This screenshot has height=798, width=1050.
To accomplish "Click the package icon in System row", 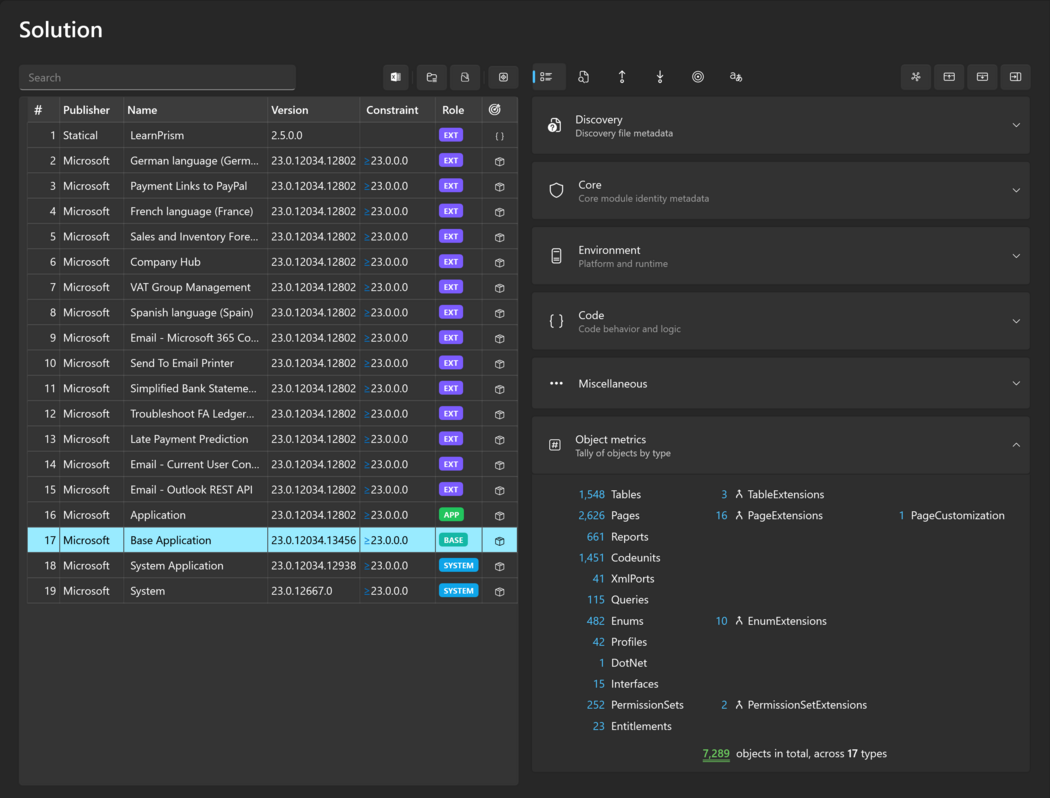I will click(x=500, y=592).
